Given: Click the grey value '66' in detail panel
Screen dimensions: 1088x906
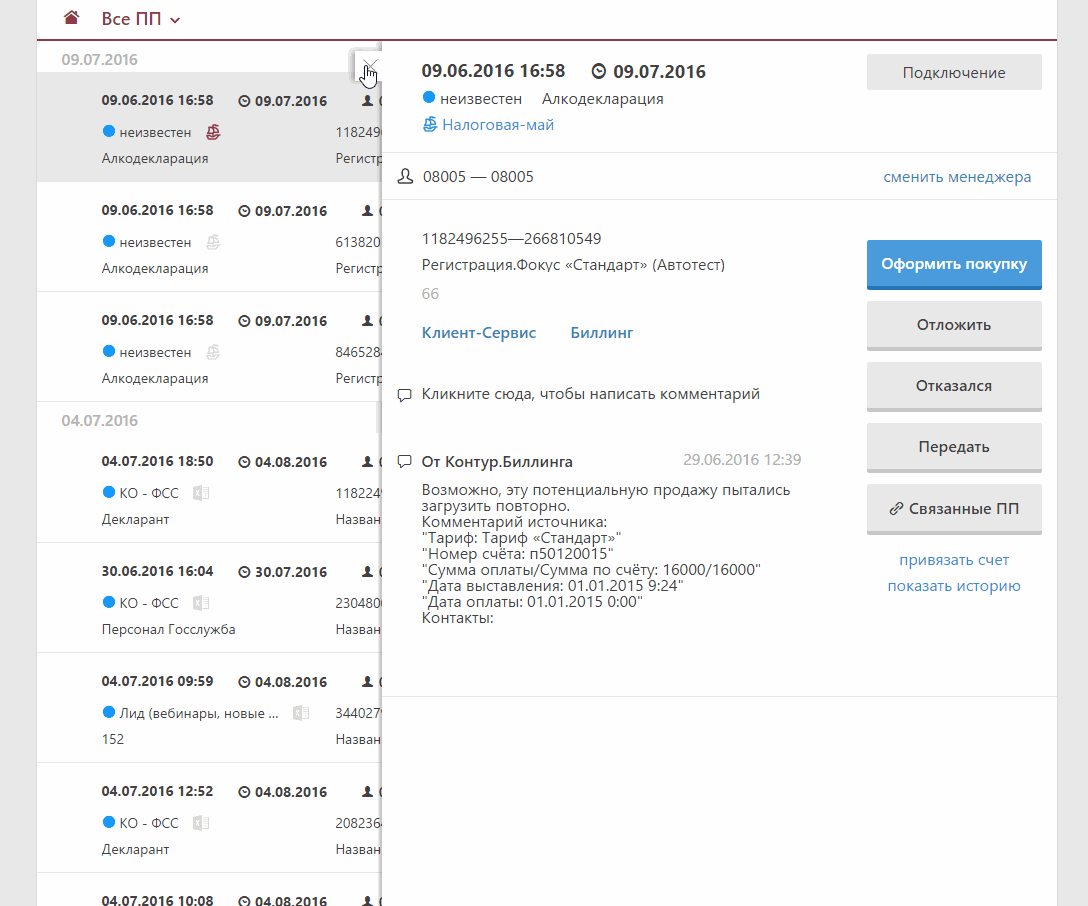Looking at the screenshot, I should pyautogui.click(x=430, y=293).
